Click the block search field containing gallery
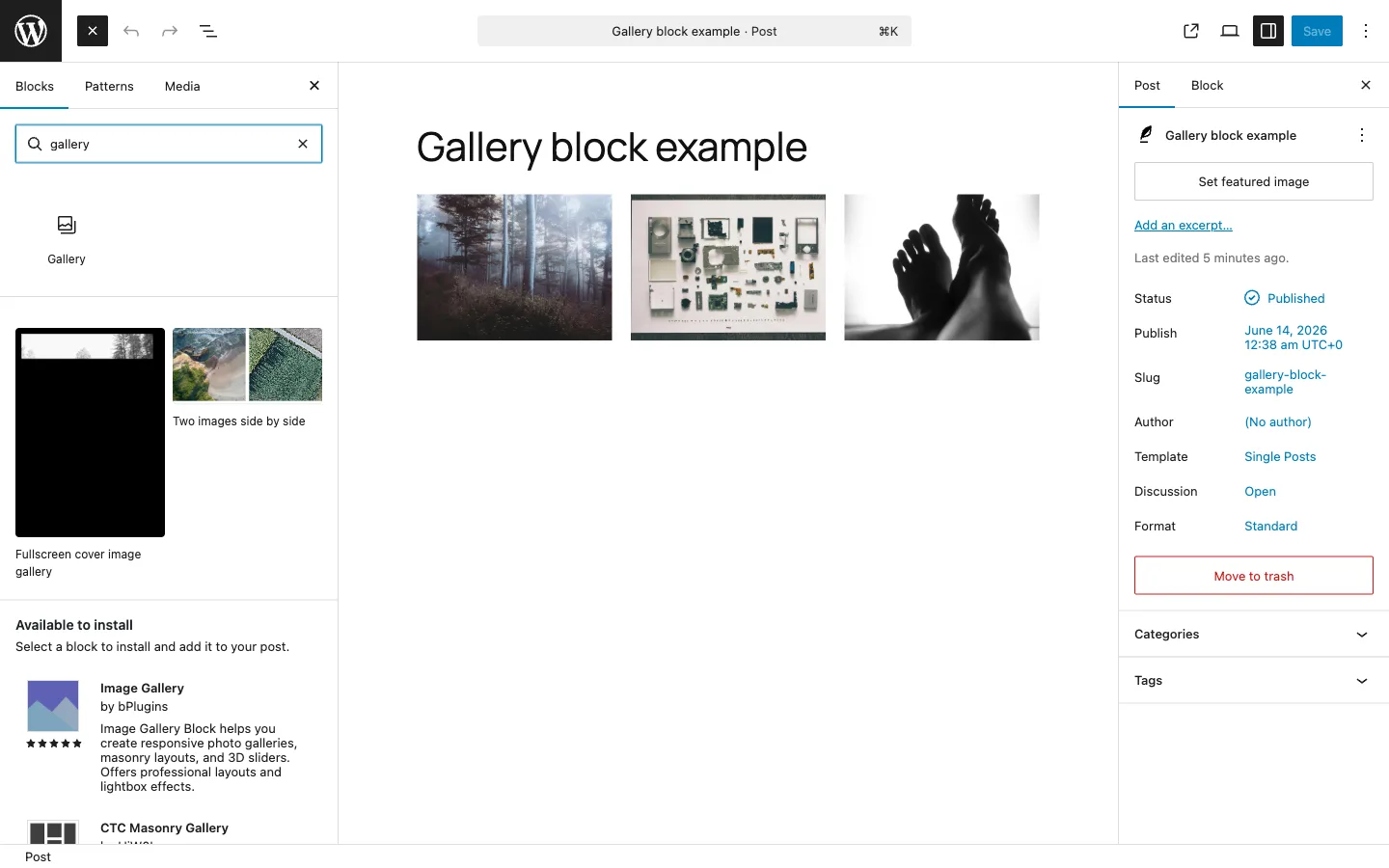This screenshot has width=1389, height=868. [169, 144]
